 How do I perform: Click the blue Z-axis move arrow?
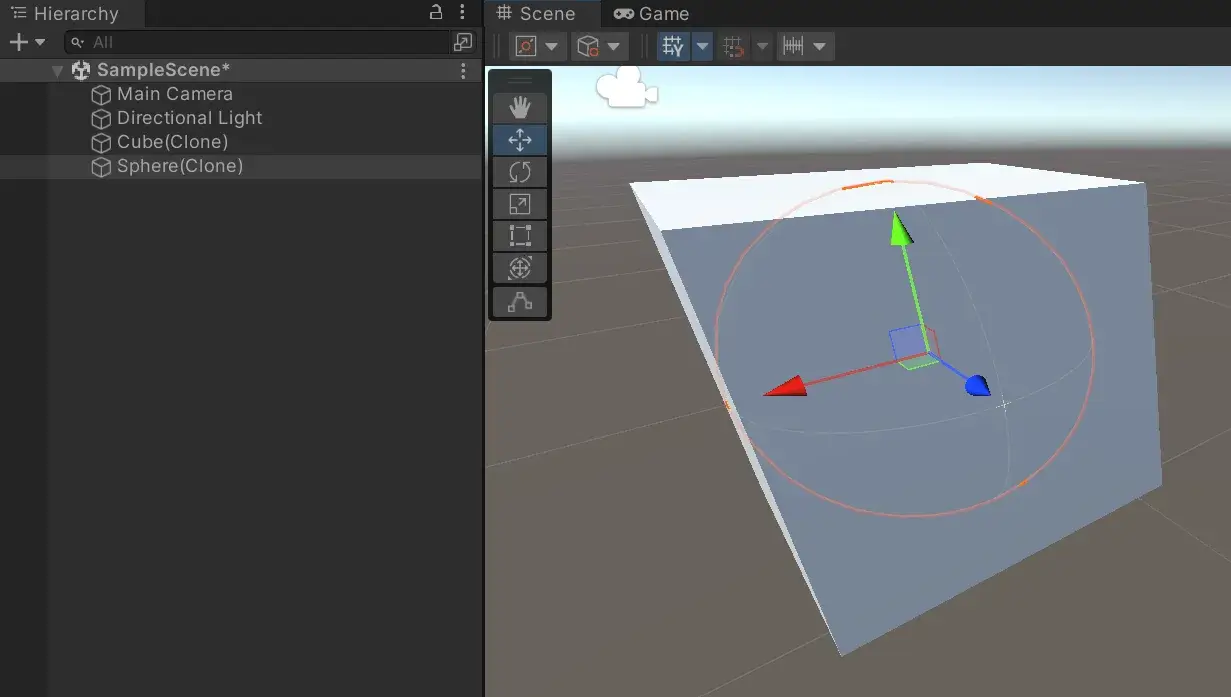pyautogui.click(x=977, y=385)
